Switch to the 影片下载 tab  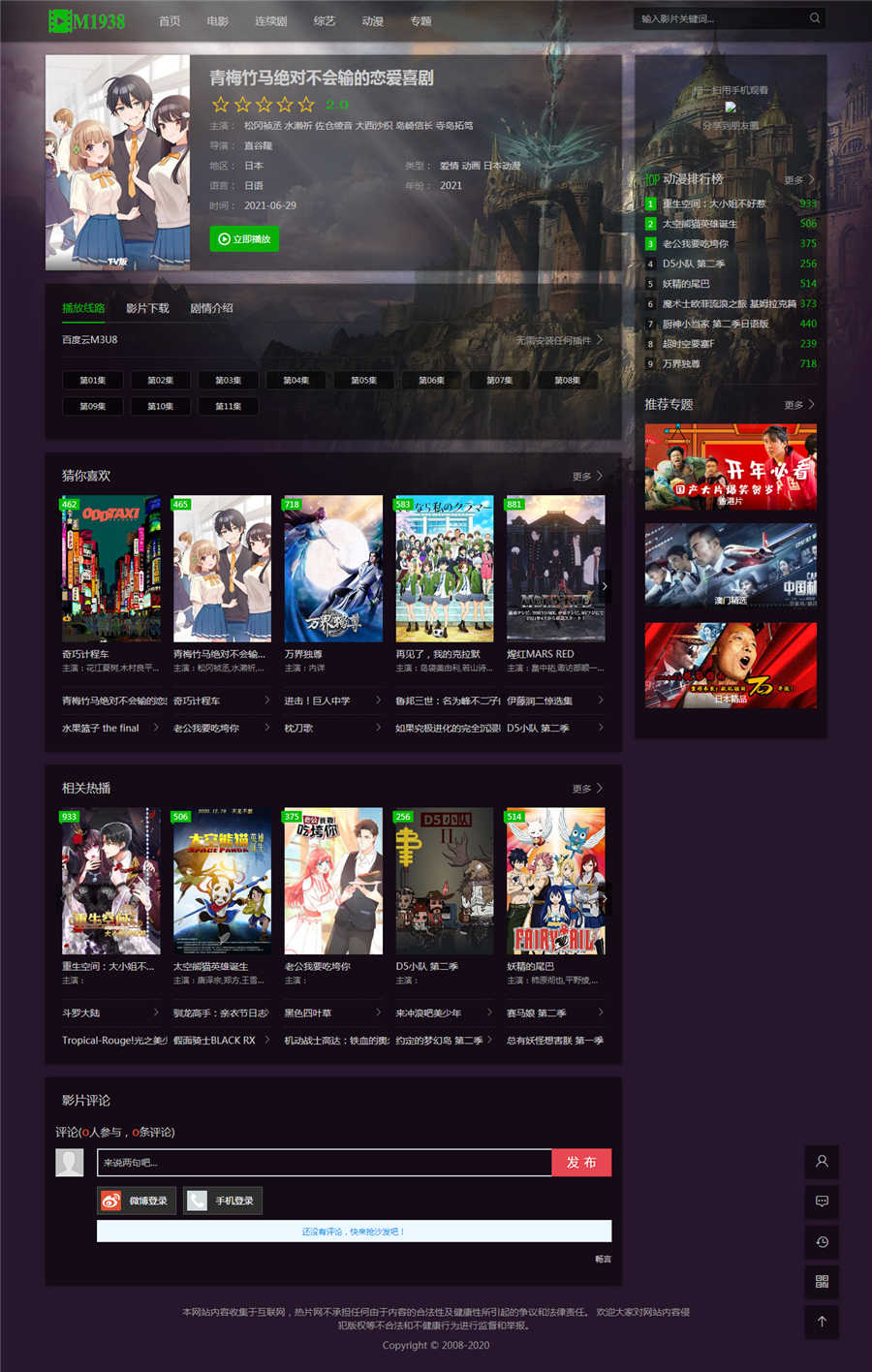coord(147,308)
